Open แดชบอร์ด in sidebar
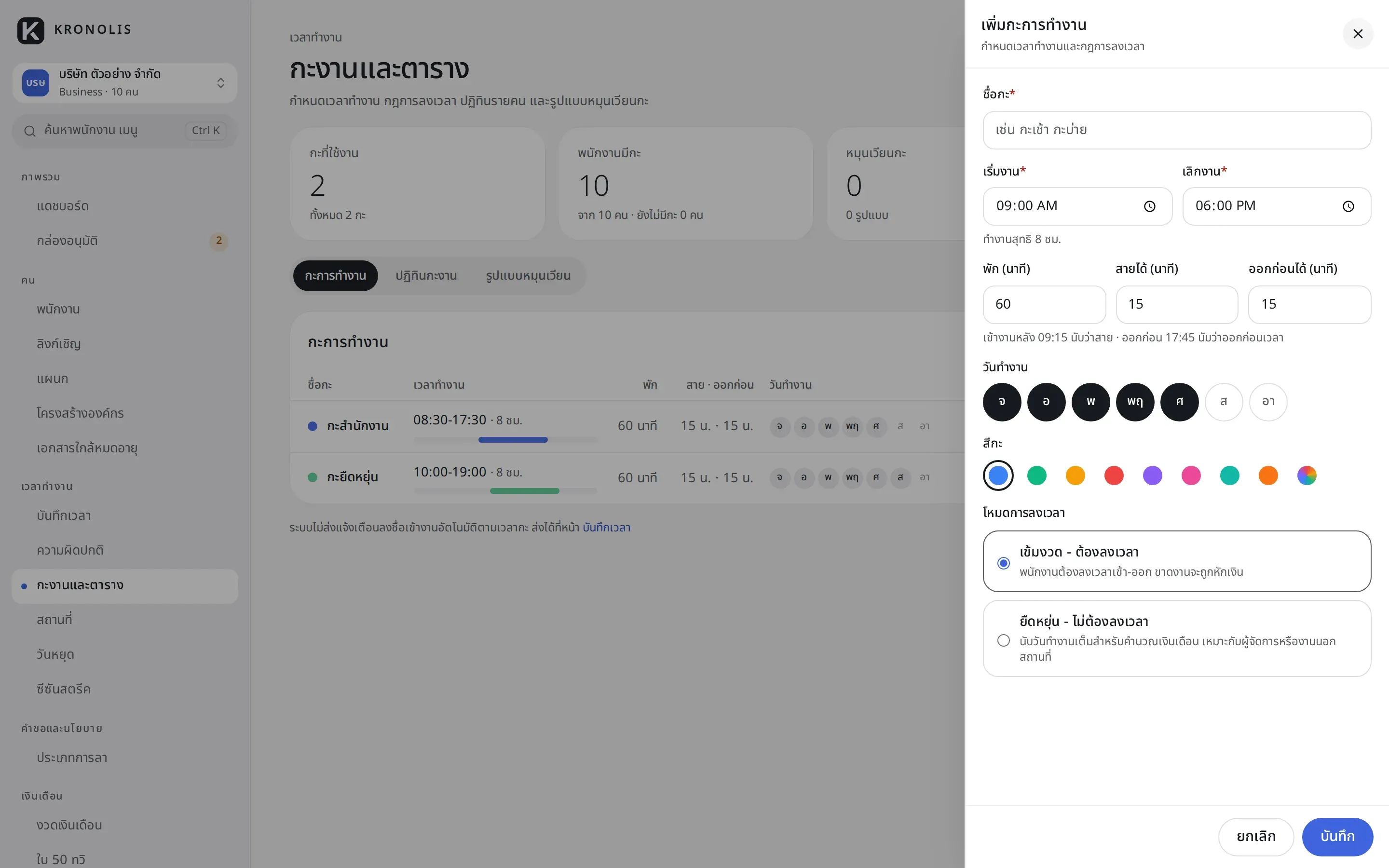Screen dimensions: 1389x868 coord(124,206)
